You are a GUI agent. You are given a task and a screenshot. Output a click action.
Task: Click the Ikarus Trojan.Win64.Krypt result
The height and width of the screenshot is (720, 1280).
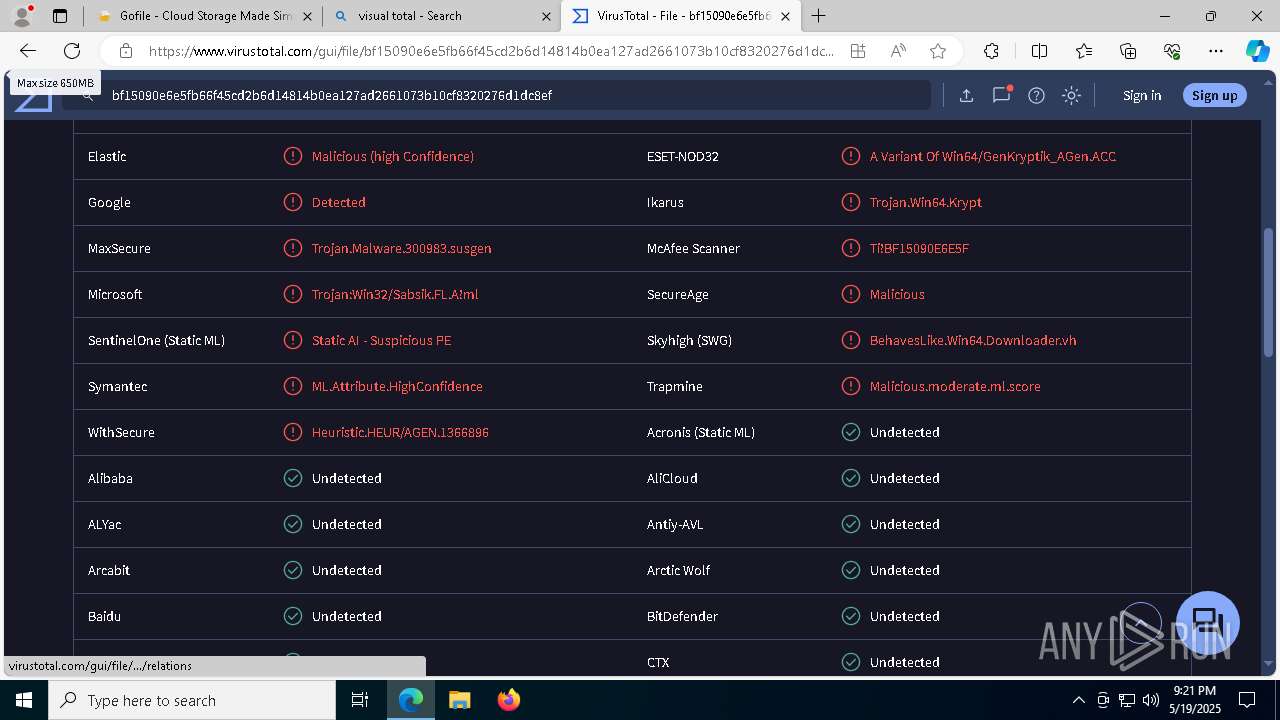926,202
